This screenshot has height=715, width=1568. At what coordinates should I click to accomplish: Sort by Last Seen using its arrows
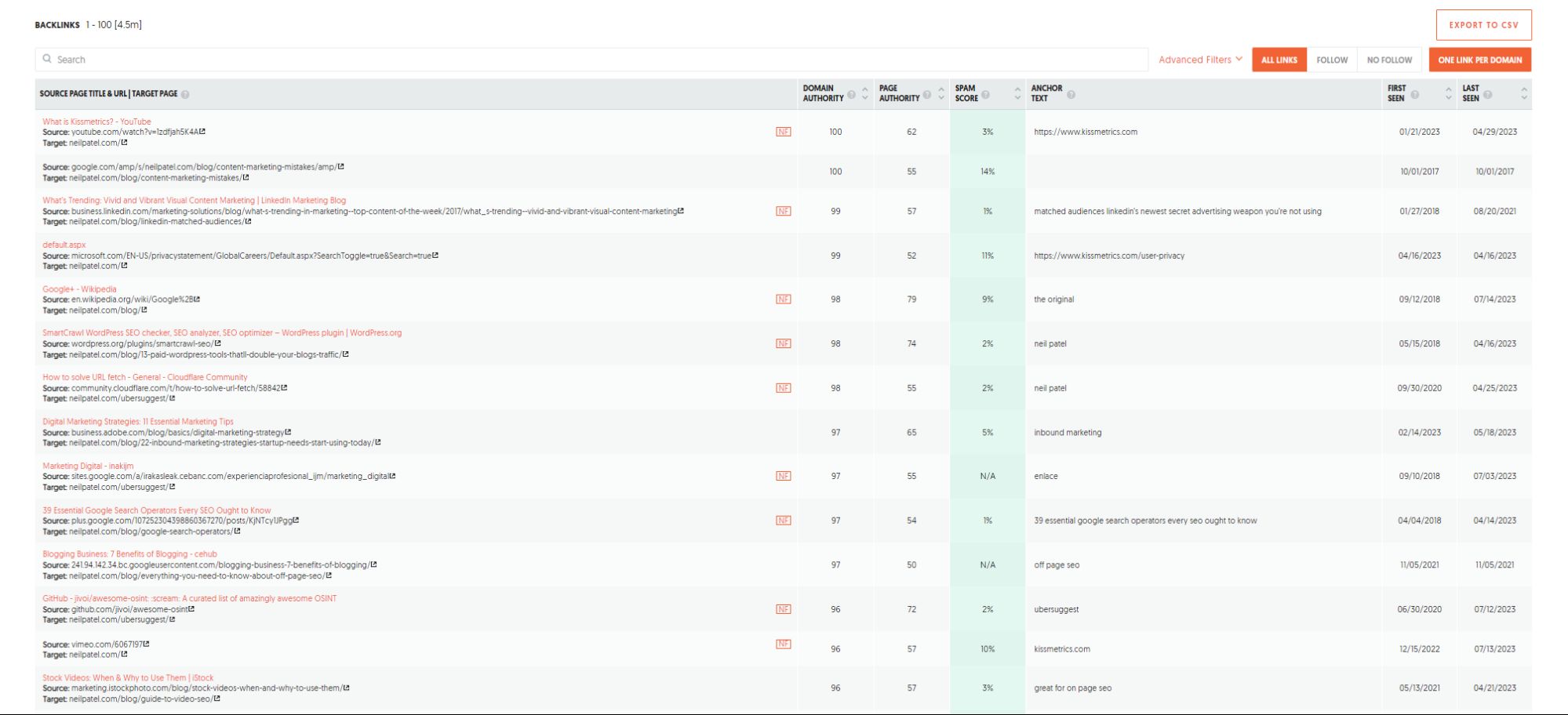1524,93
